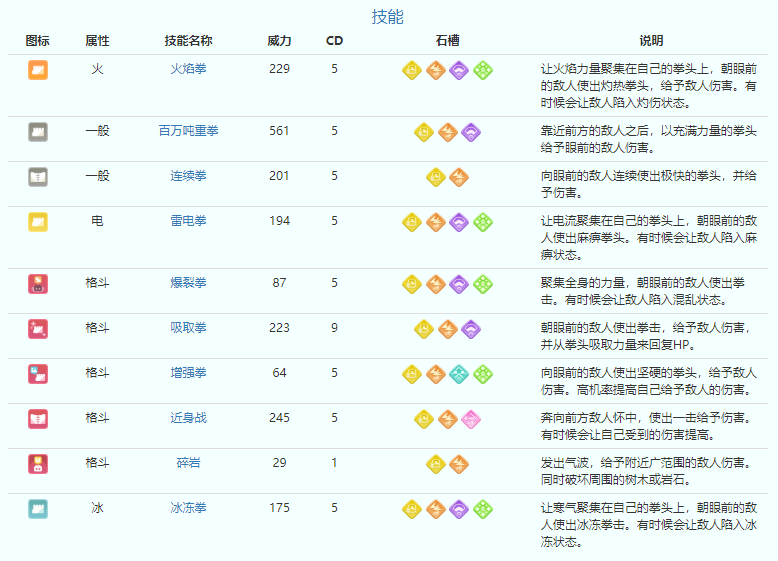Click the purple slot gem in 吸取拳 row
Image resolution: width=778 pixels, height=561 pixels.
(x=471, y=329)
